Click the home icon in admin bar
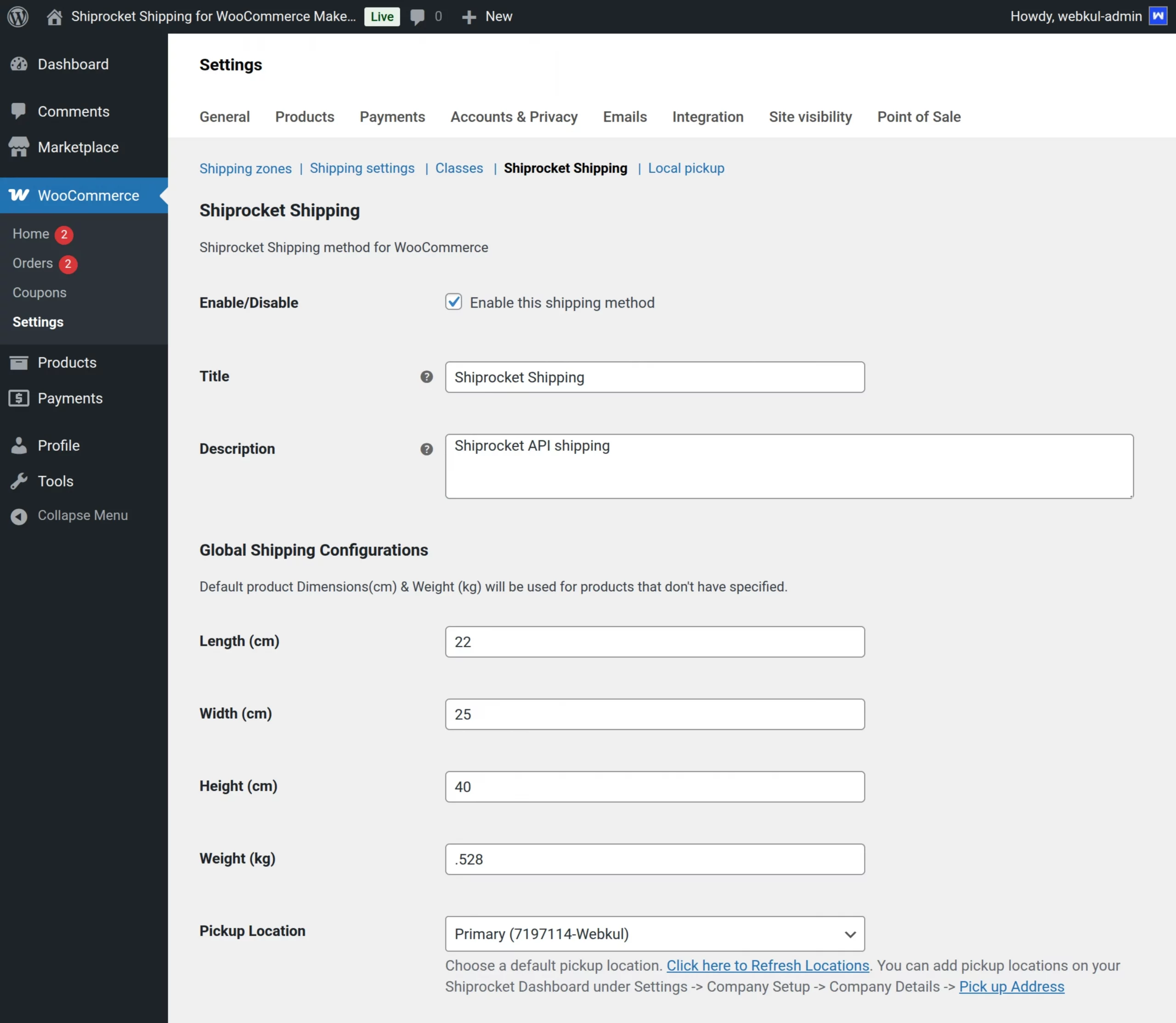The width and height of the screenshot is (1176, 1023). [x=54, y=17]
